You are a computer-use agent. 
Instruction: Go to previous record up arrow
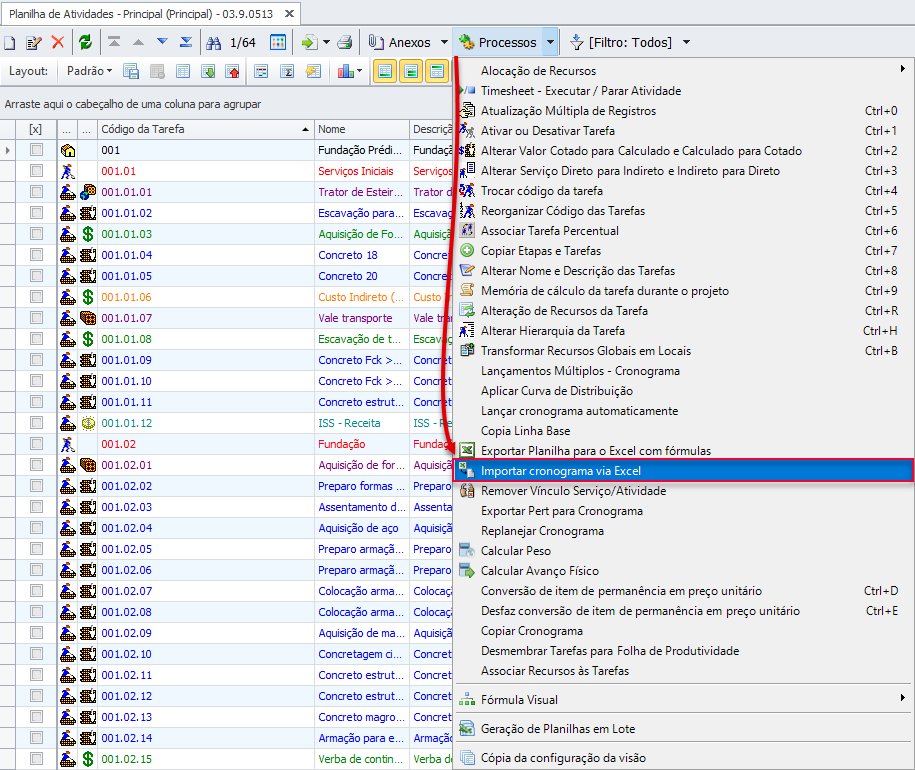tap(138, 42)
